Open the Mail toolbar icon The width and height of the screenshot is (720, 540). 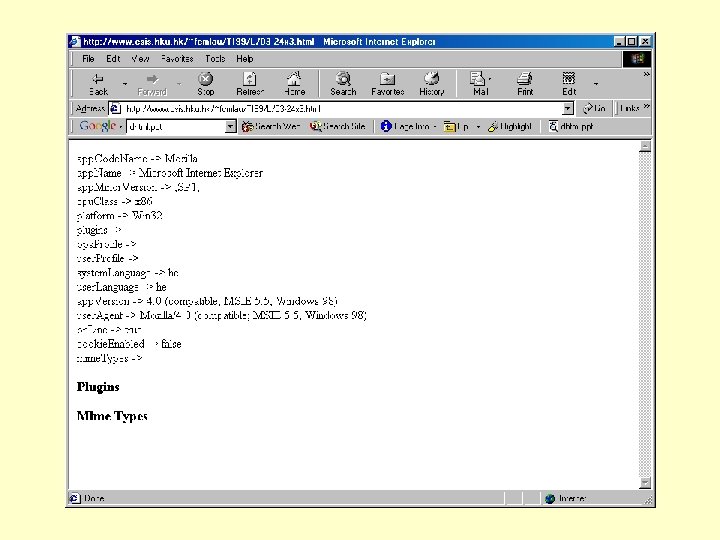(477, 79)
